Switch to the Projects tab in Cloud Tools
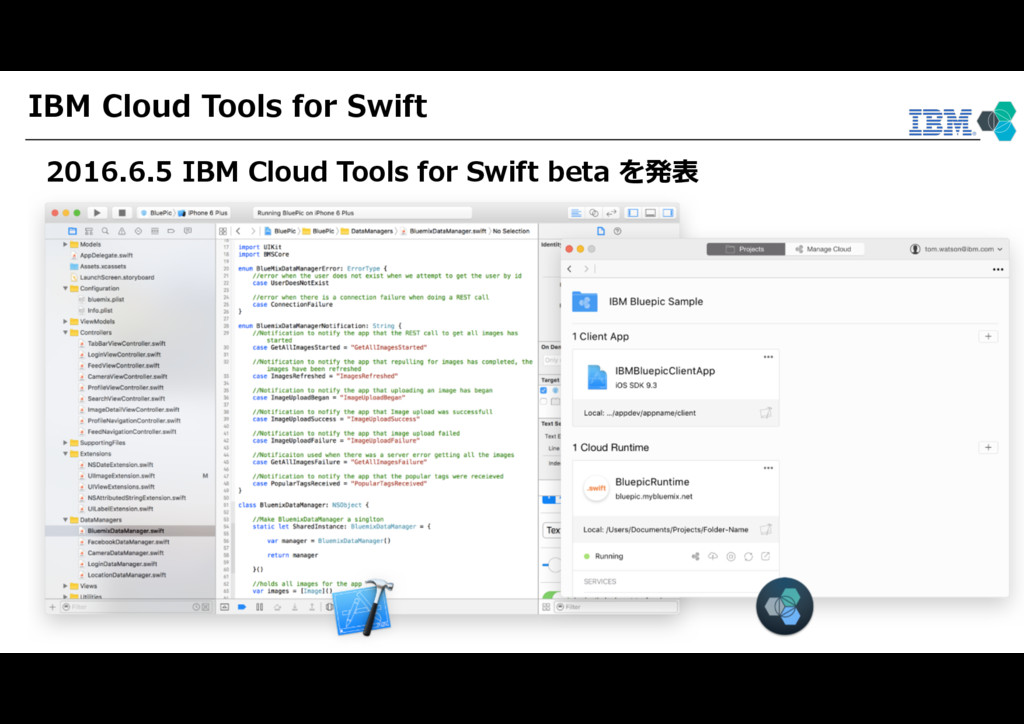This screenshot has width=1024, height=724. (x=745, y=249)
